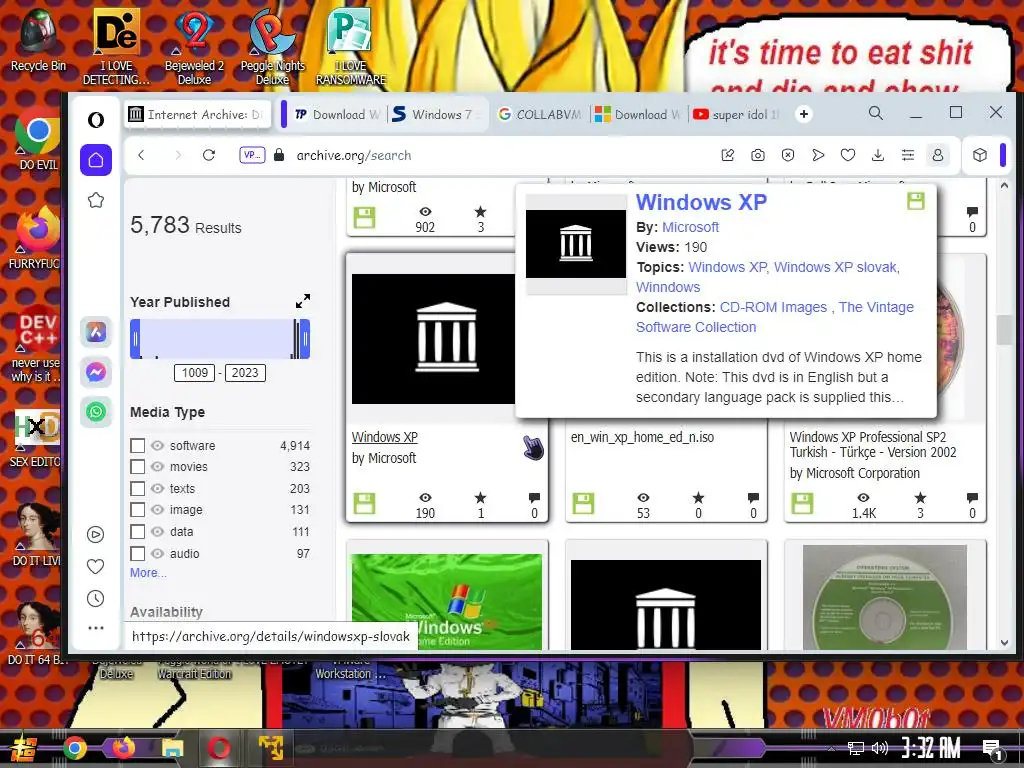Check the data media type checkbox
The height and width of the screenshot is (768, 1024).
[137, 532]
